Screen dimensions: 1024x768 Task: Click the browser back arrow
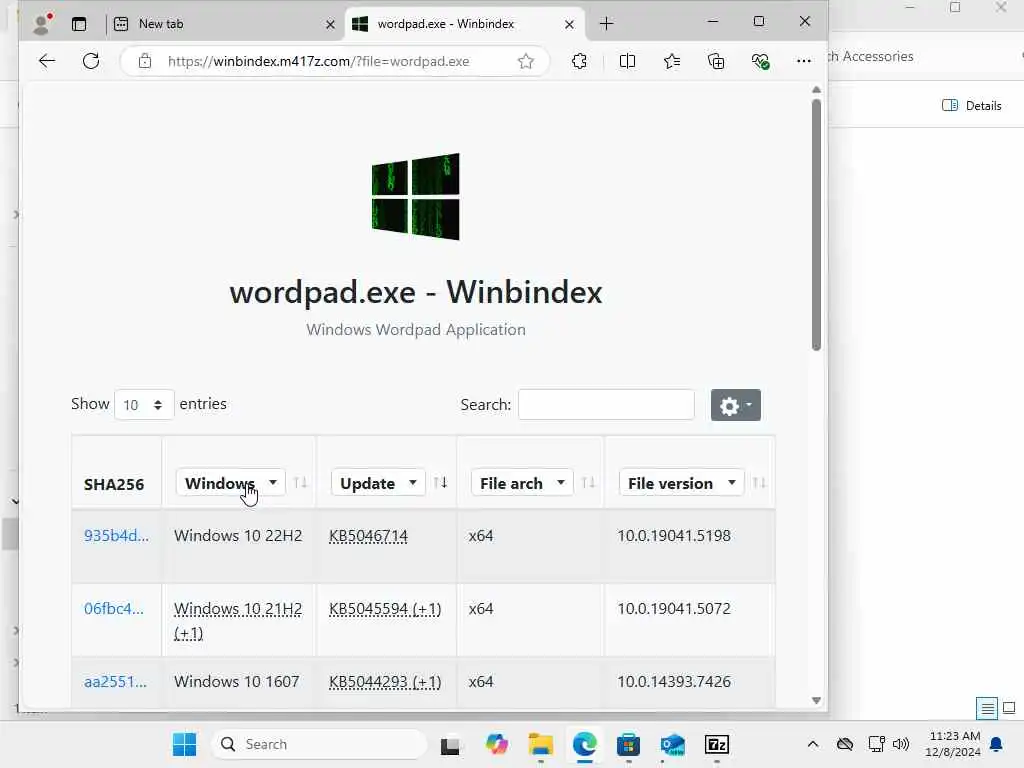[x=47, y=61]
